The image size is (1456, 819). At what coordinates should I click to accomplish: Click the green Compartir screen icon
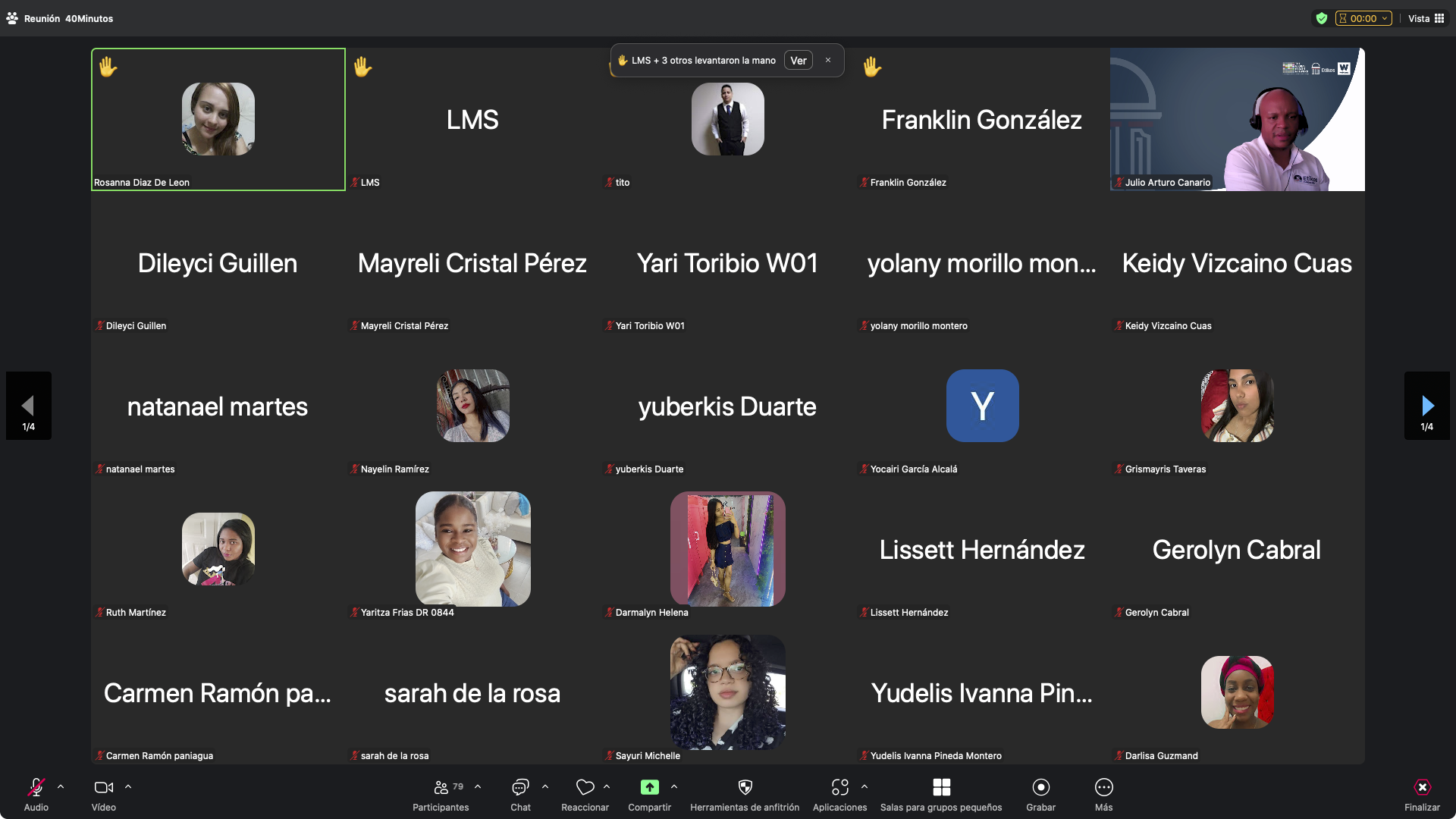[x=649, y=787]
